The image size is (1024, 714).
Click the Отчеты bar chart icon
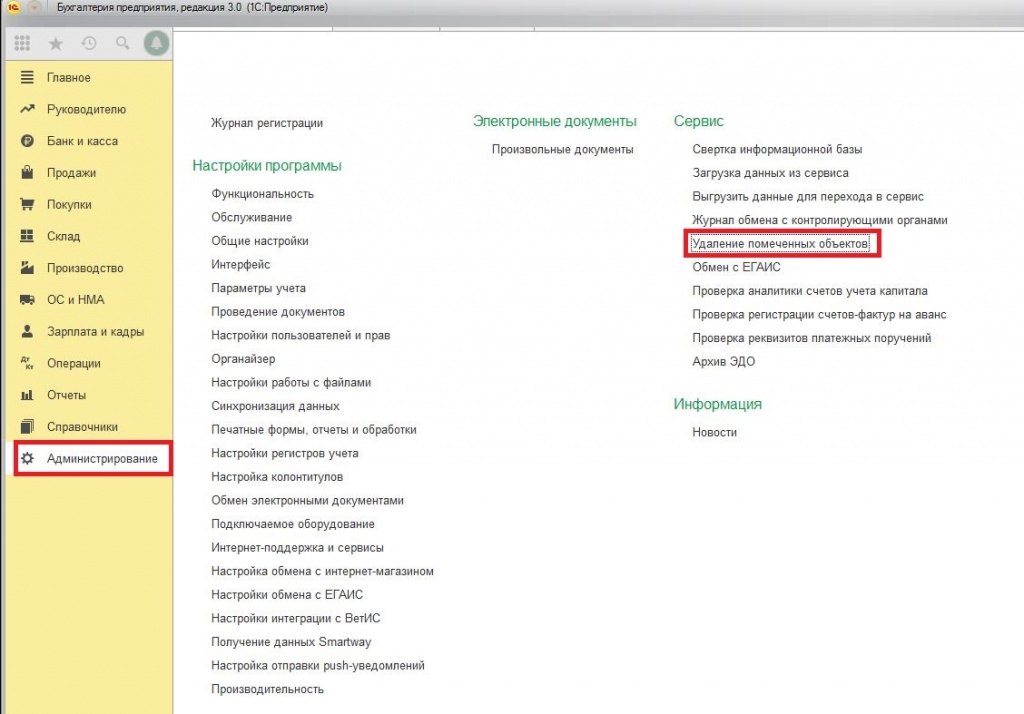pyautogui.click(x=27, y=395)
